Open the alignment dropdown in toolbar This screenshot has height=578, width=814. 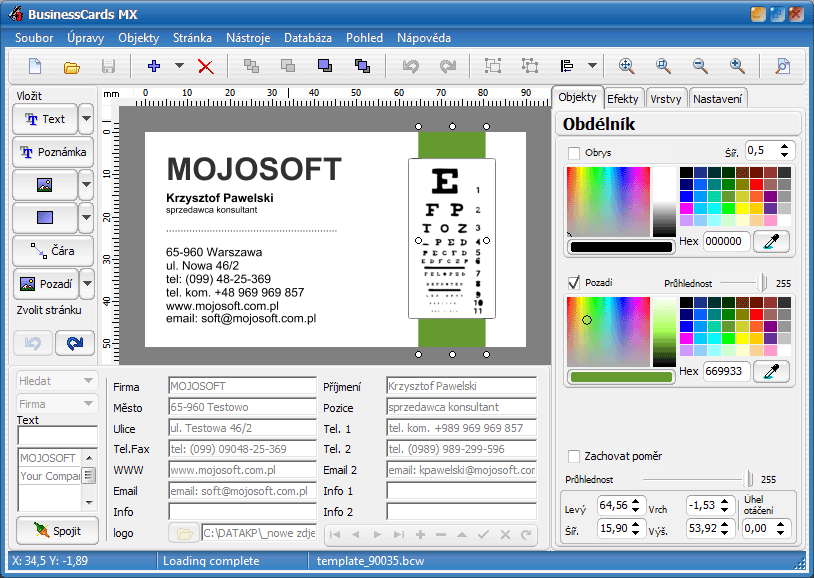[592, 67]
